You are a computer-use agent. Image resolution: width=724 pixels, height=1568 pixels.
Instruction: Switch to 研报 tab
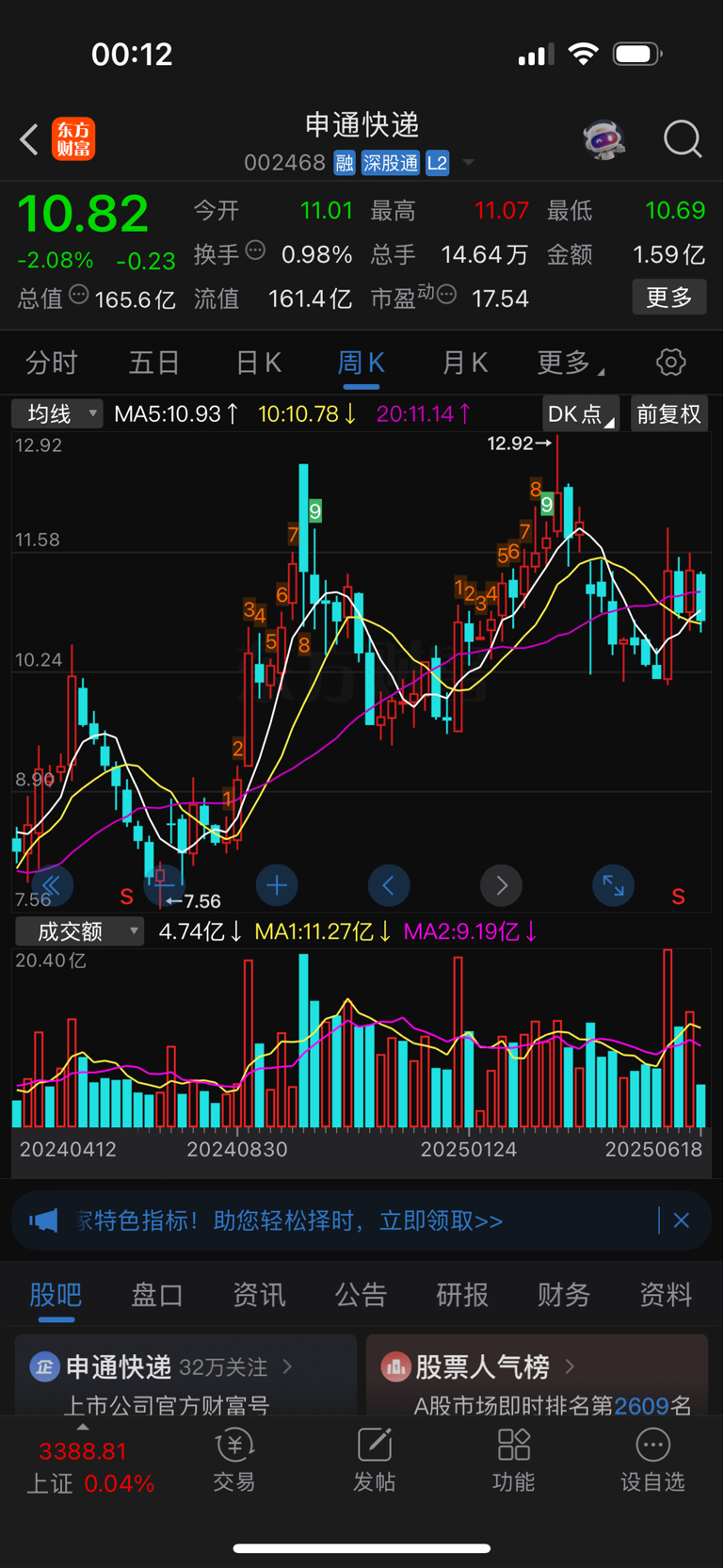(x=462, y=1295)
